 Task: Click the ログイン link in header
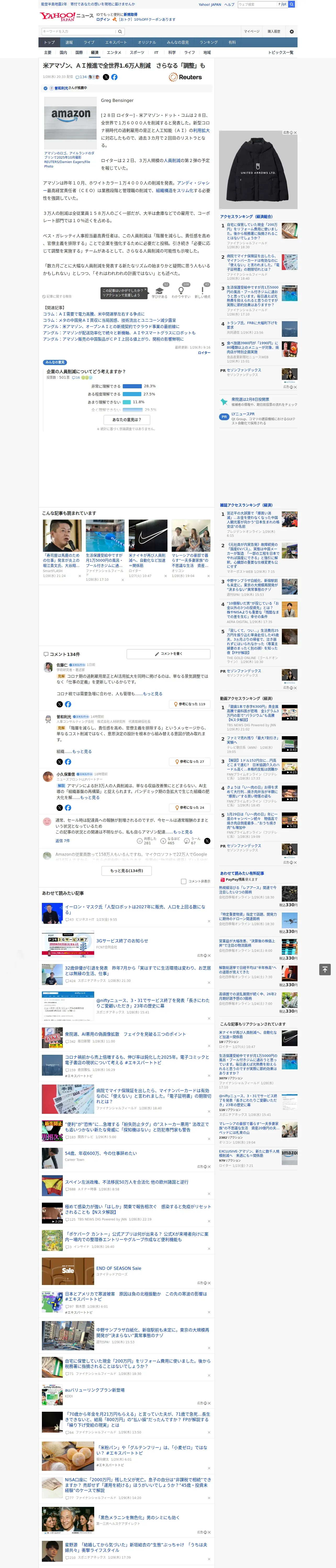coord(103,20)
